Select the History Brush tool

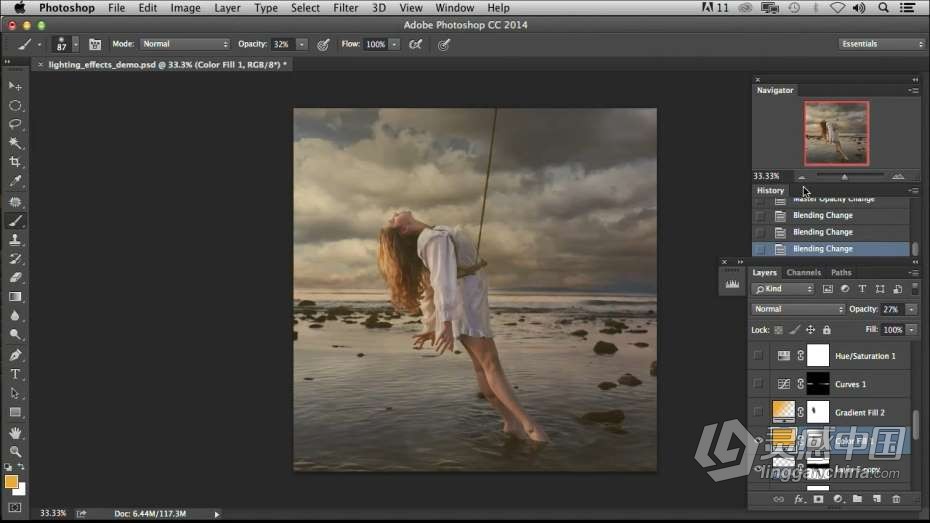tap(15, 259)
